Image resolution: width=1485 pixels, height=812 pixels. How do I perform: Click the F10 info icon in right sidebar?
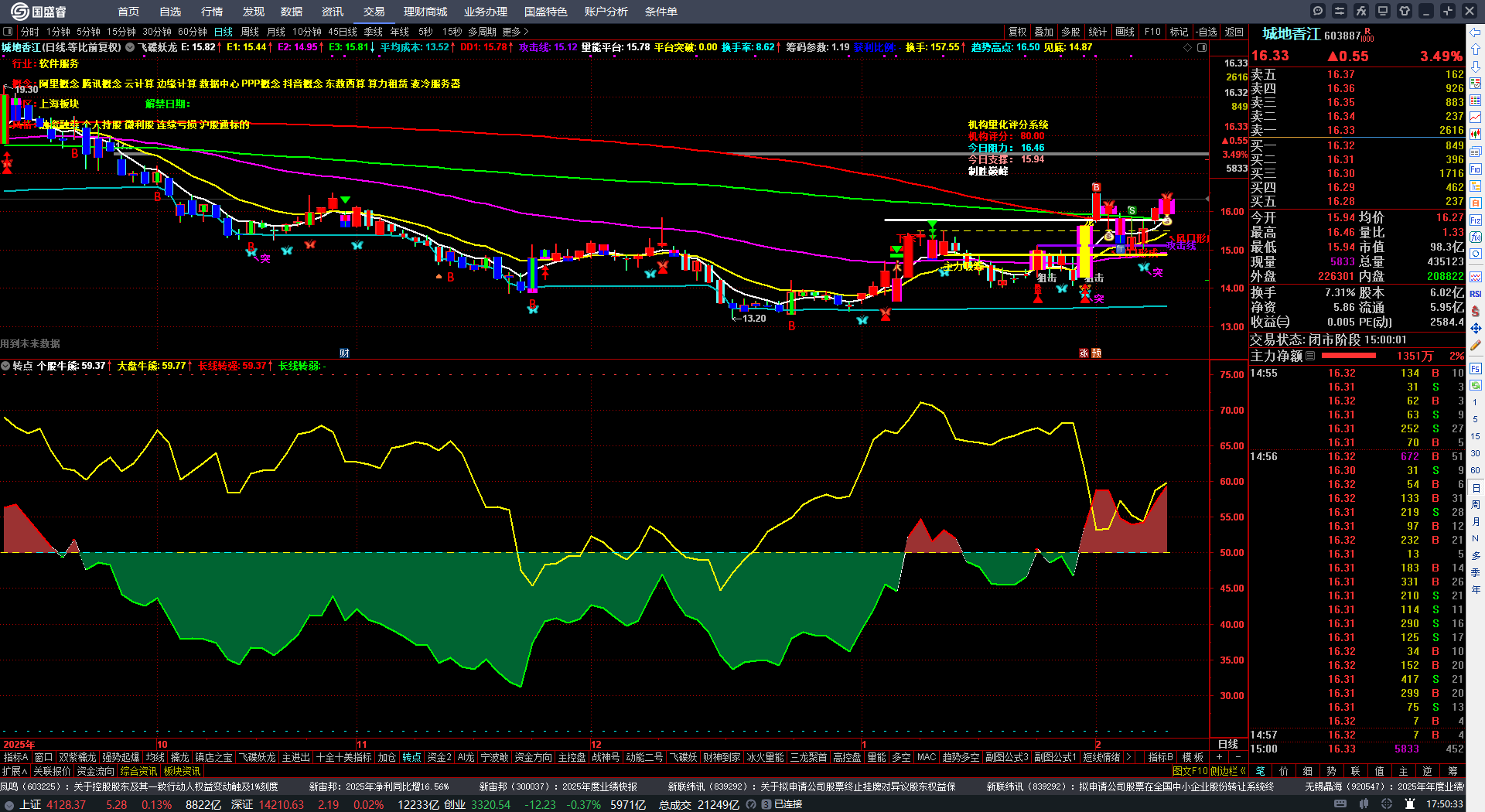click(1476, 169)
